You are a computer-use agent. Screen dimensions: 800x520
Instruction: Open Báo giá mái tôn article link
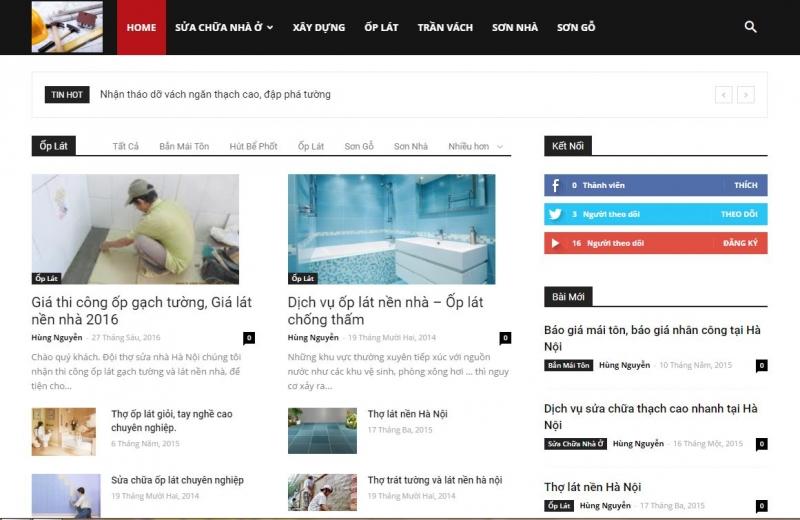tap(652, 337)
